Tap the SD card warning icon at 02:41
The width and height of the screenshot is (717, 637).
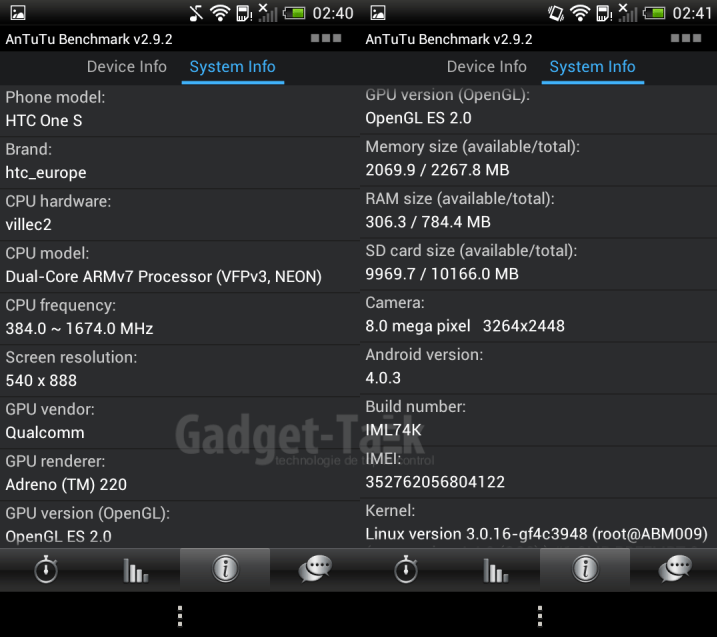604,14
